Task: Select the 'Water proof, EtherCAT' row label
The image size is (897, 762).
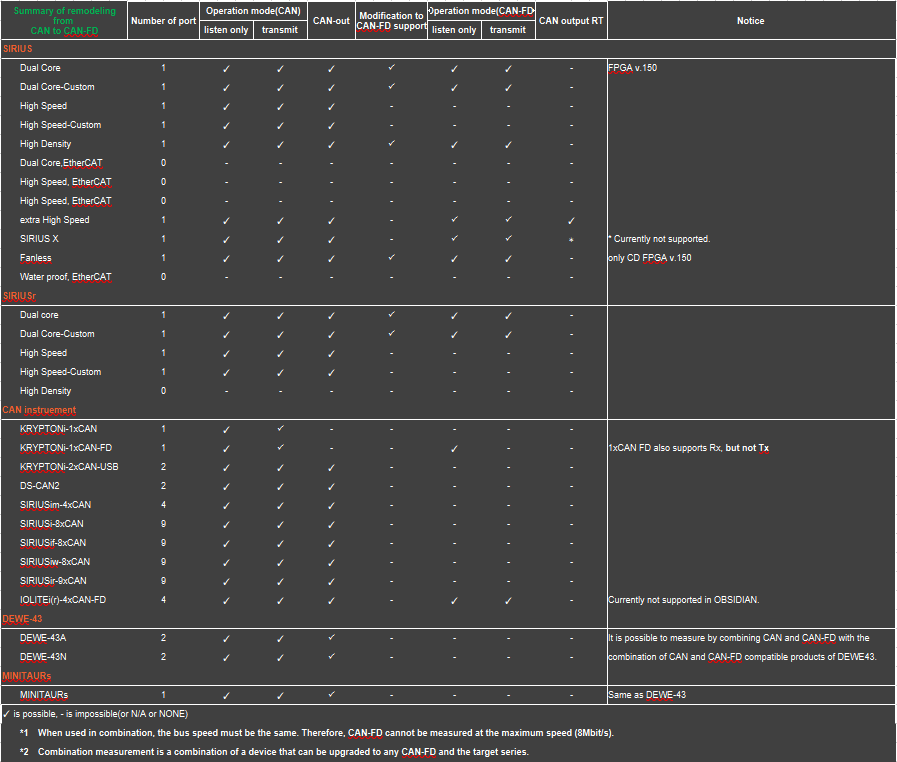Action: (x=66, y=276)
